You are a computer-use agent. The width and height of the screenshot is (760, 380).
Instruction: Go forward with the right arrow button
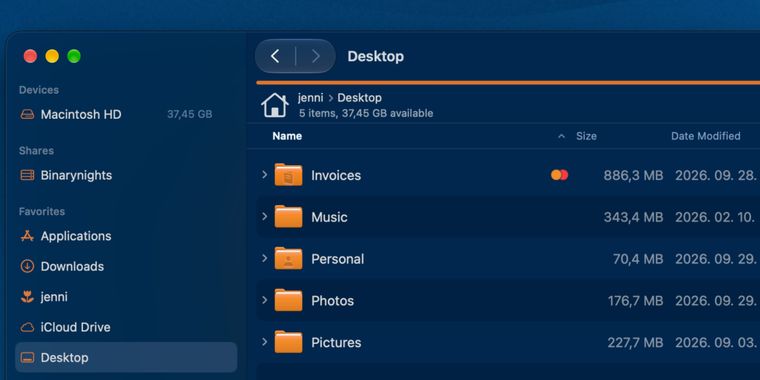coord(316,56)
